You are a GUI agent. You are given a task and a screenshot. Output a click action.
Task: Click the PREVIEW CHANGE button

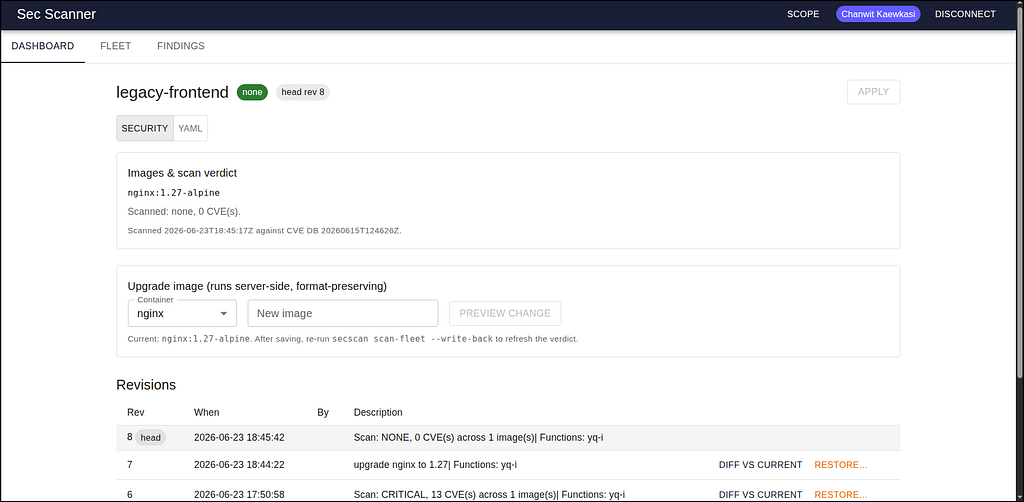pos(505,313)
